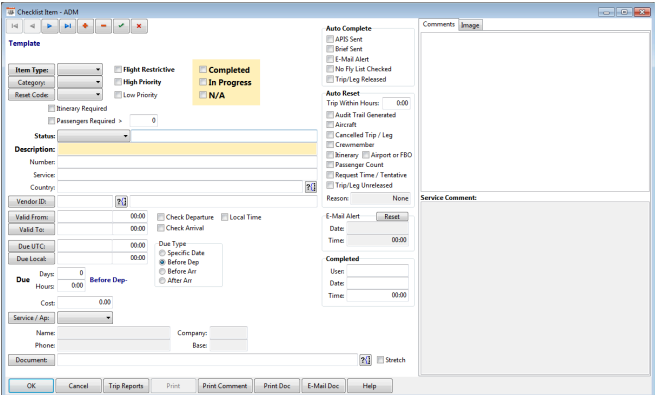Select Before Arr radio button
Screen dimensions: 655x395
tap(162, 271)
